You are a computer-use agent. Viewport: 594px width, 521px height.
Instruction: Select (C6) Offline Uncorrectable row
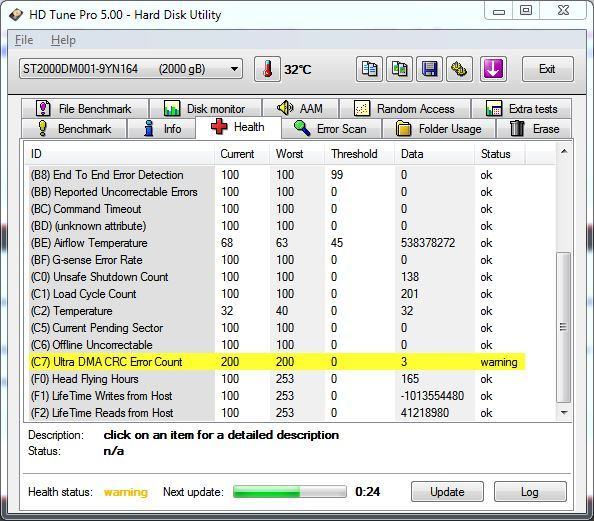coord(277,345)
